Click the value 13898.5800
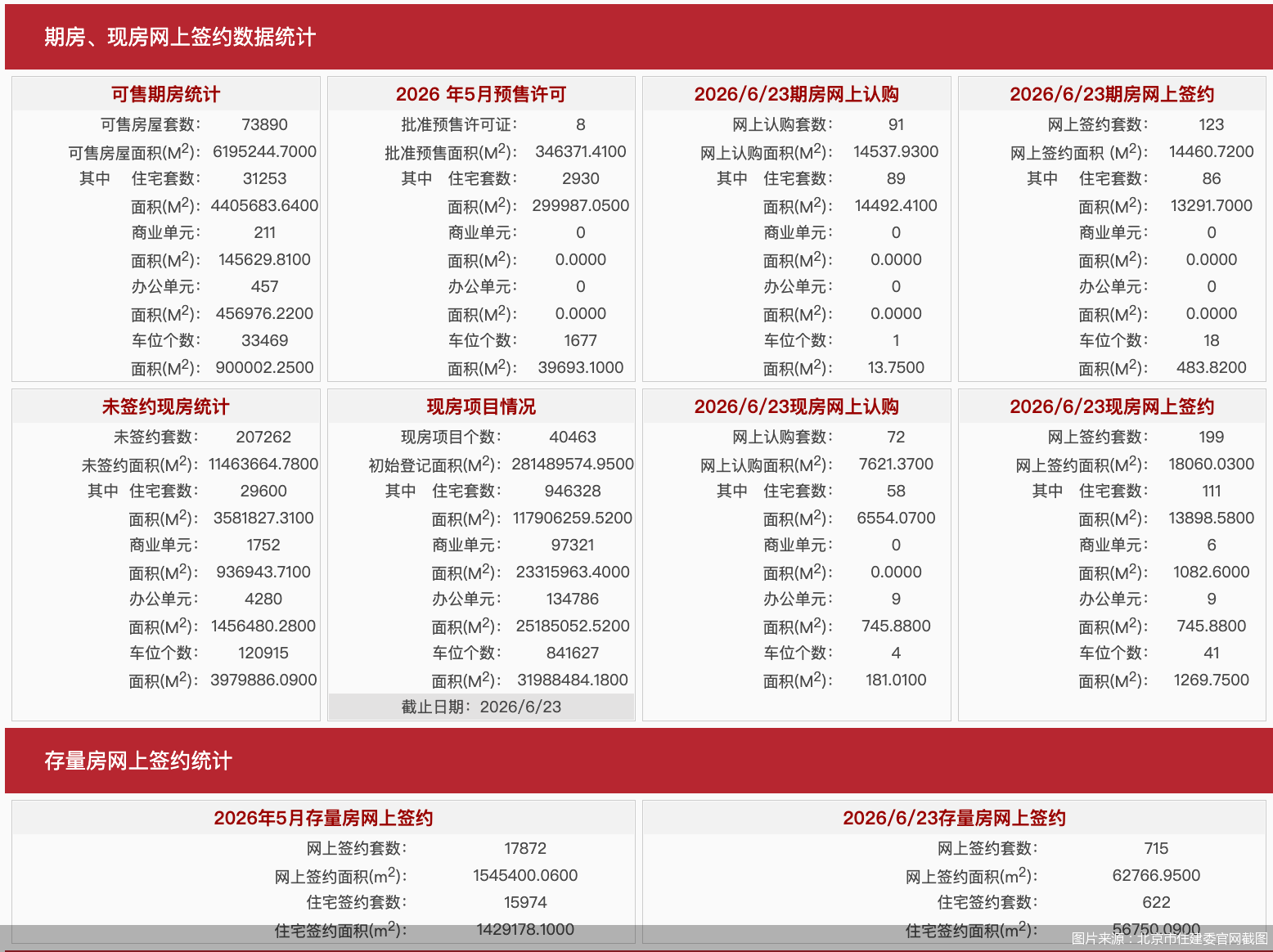Image resolution: width=1273 pixels, height=952 pixels. [x=1212, y=518]
